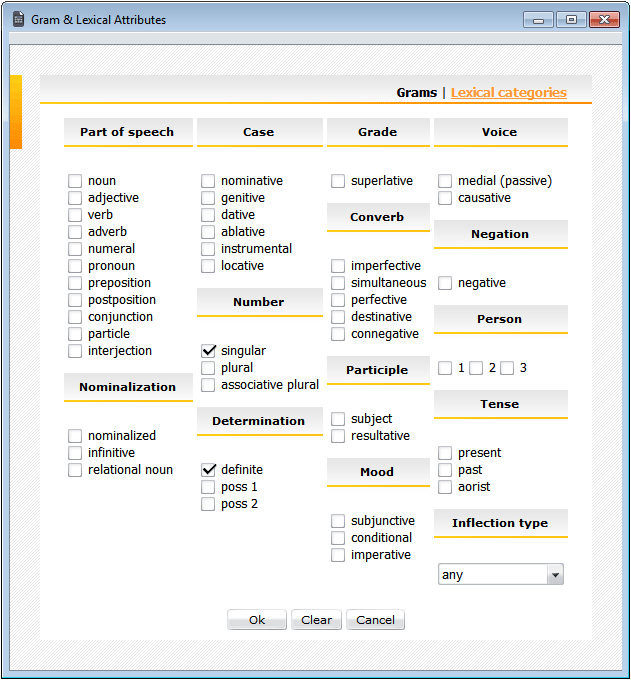Tick the particle checkbox

click(x=75, y=334)
